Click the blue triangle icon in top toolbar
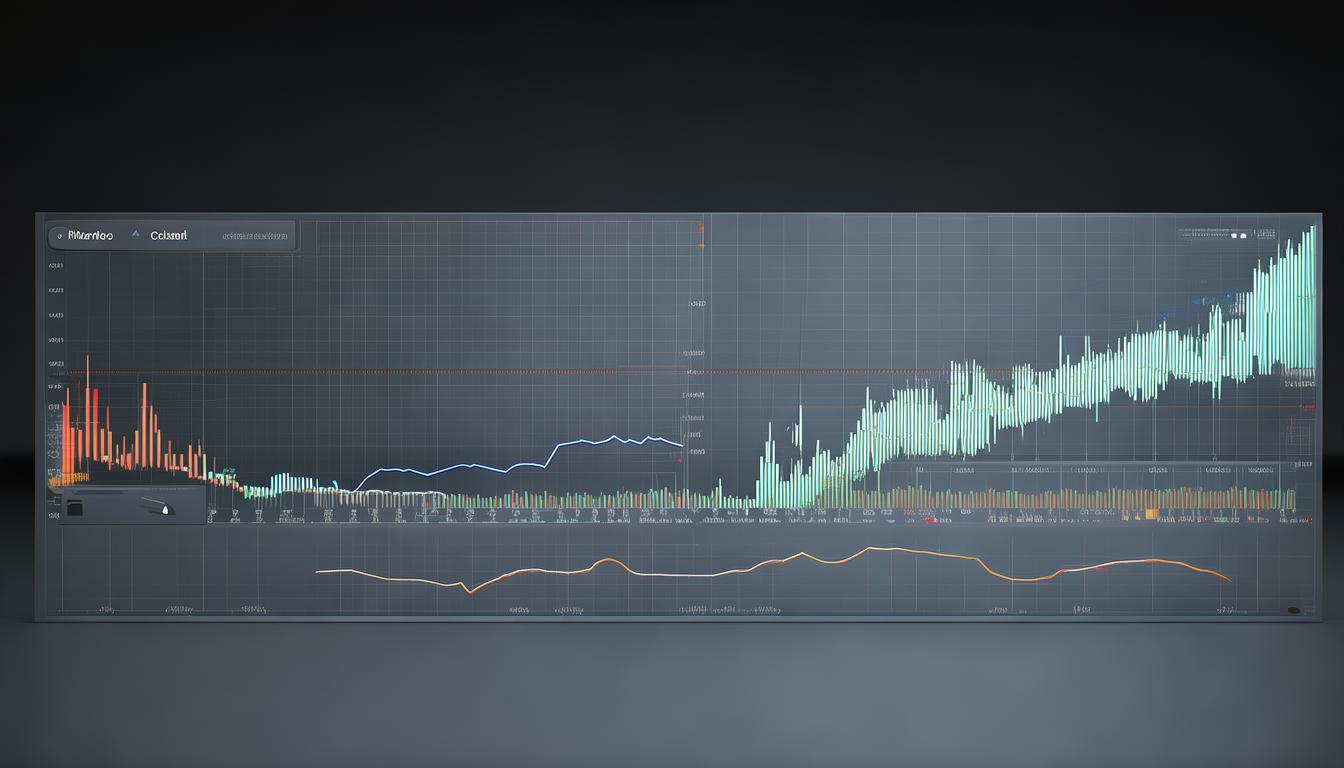This screenshot has width=1344, height=768. pyautogui.click(x=136, y=235)
